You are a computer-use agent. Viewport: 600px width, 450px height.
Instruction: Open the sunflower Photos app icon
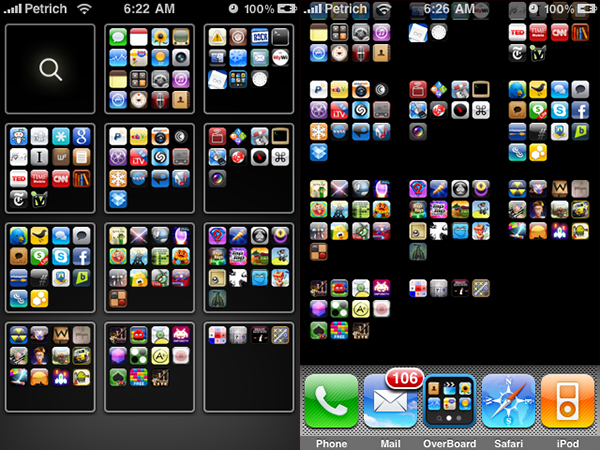pos(160,37)
